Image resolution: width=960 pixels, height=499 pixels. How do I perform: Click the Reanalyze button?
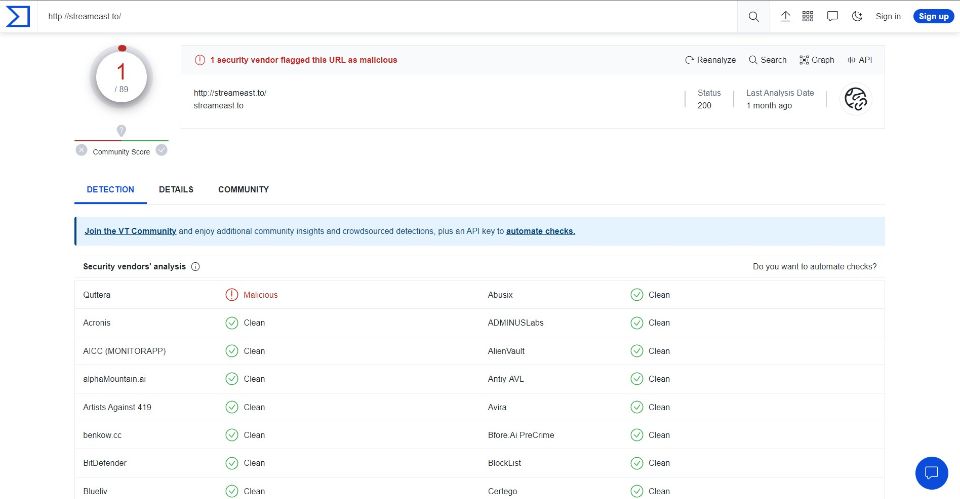[x=710, y=60]
